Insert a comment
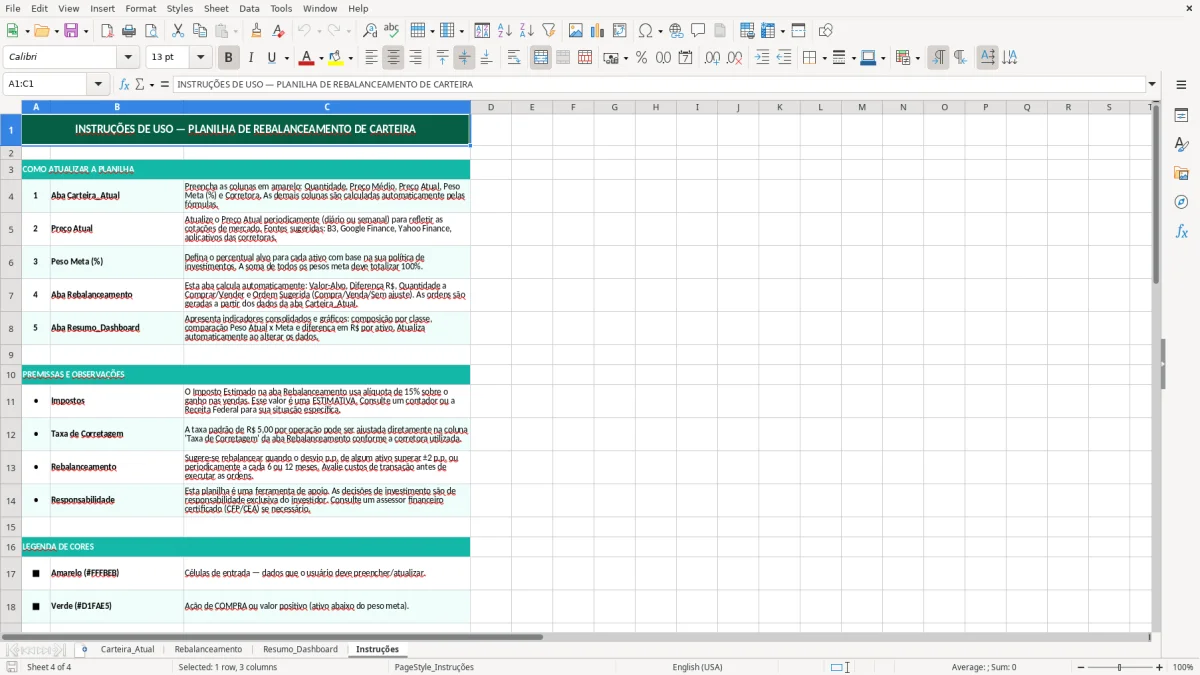 [x=698, y=31]
